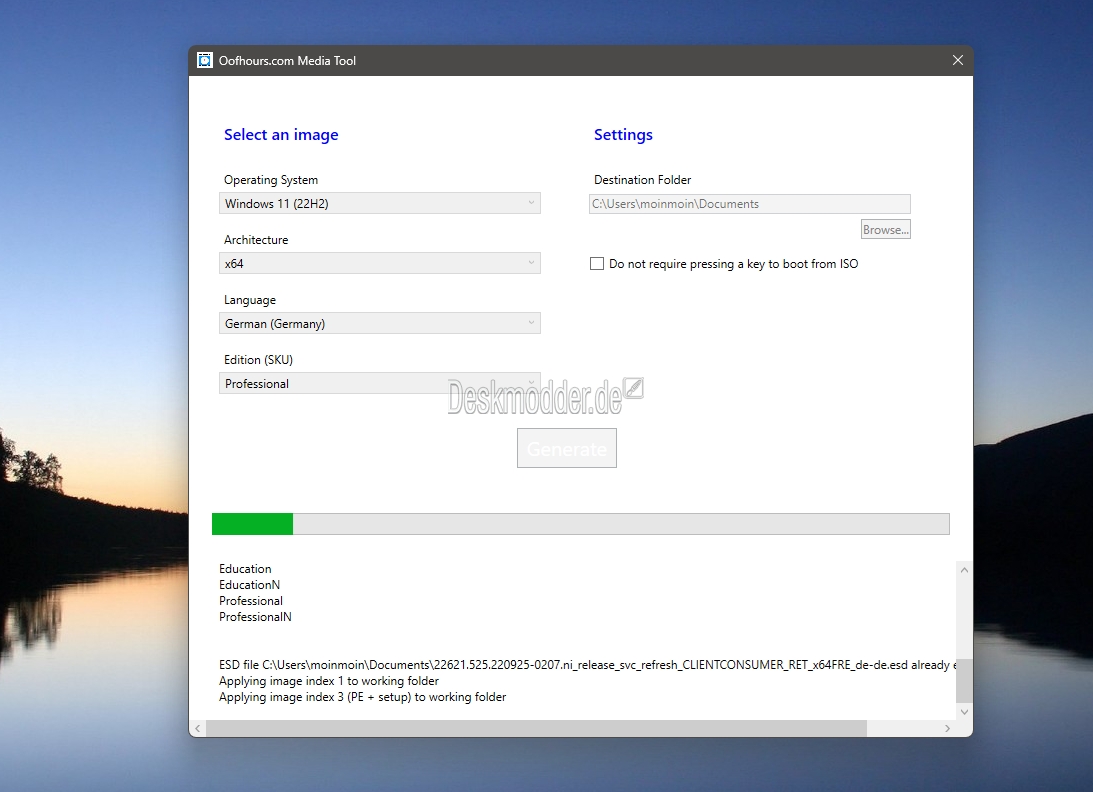Click the horizontal scrollbar thumb in log
1093x792 pixels.
click(537, 729)
